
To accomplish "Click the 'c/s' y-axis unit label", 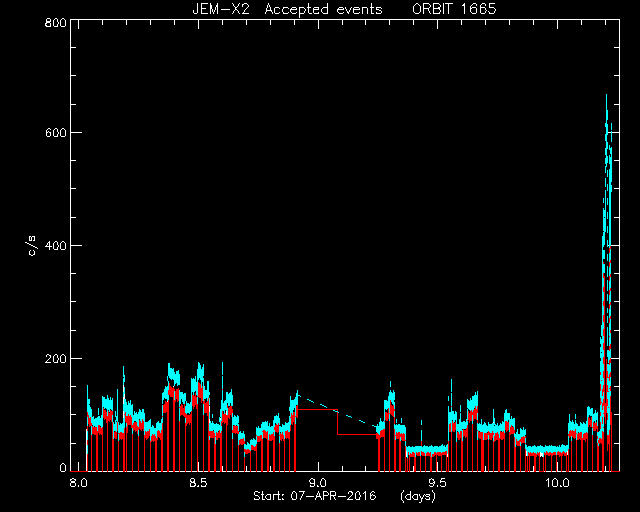I will 32,246.
